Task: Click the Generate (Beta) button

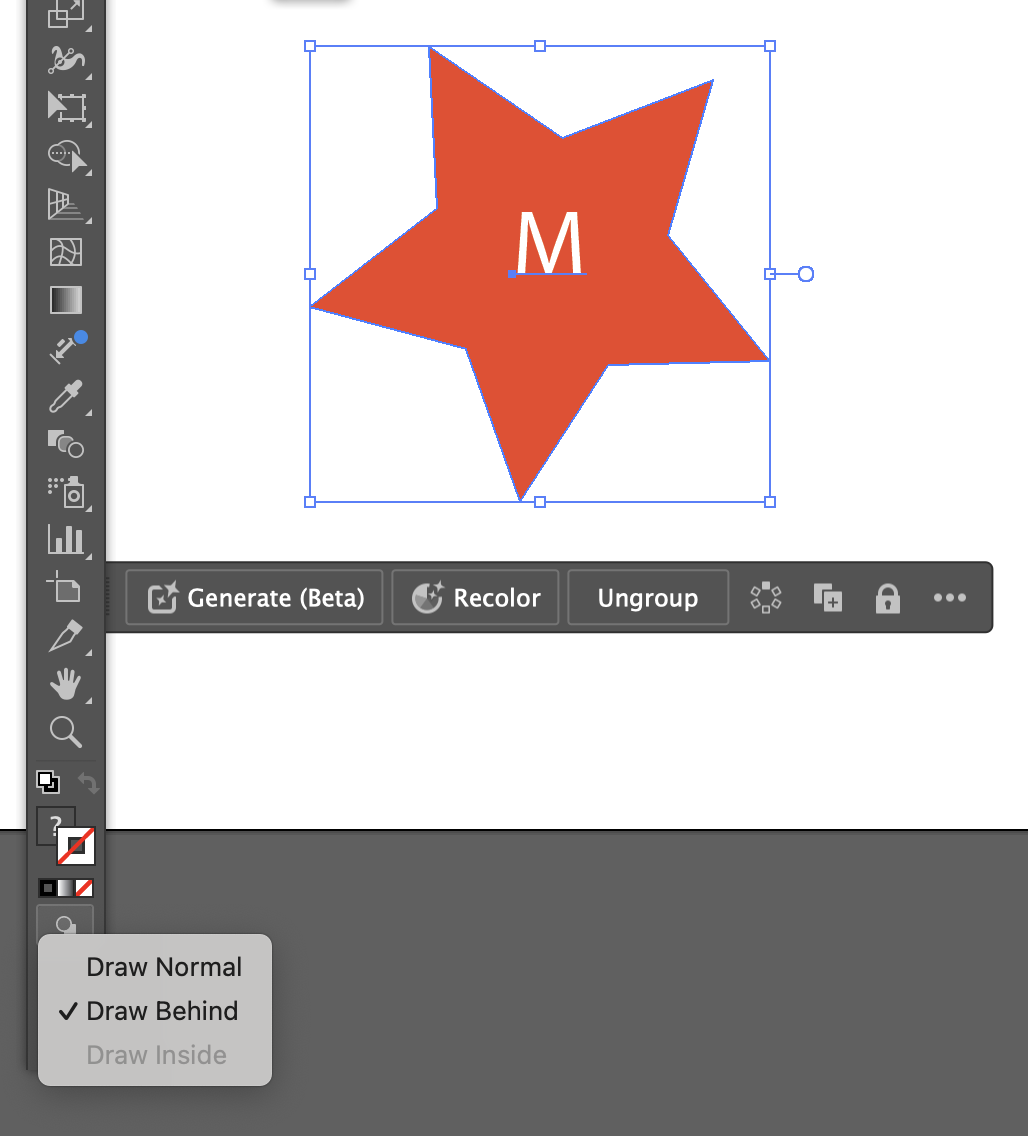Action: (253, 597)
